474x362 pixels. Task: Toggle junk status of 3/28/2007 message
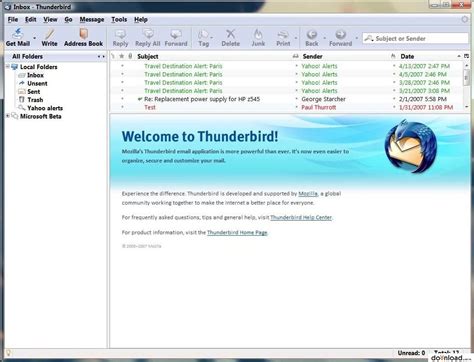tap(394, 82)
